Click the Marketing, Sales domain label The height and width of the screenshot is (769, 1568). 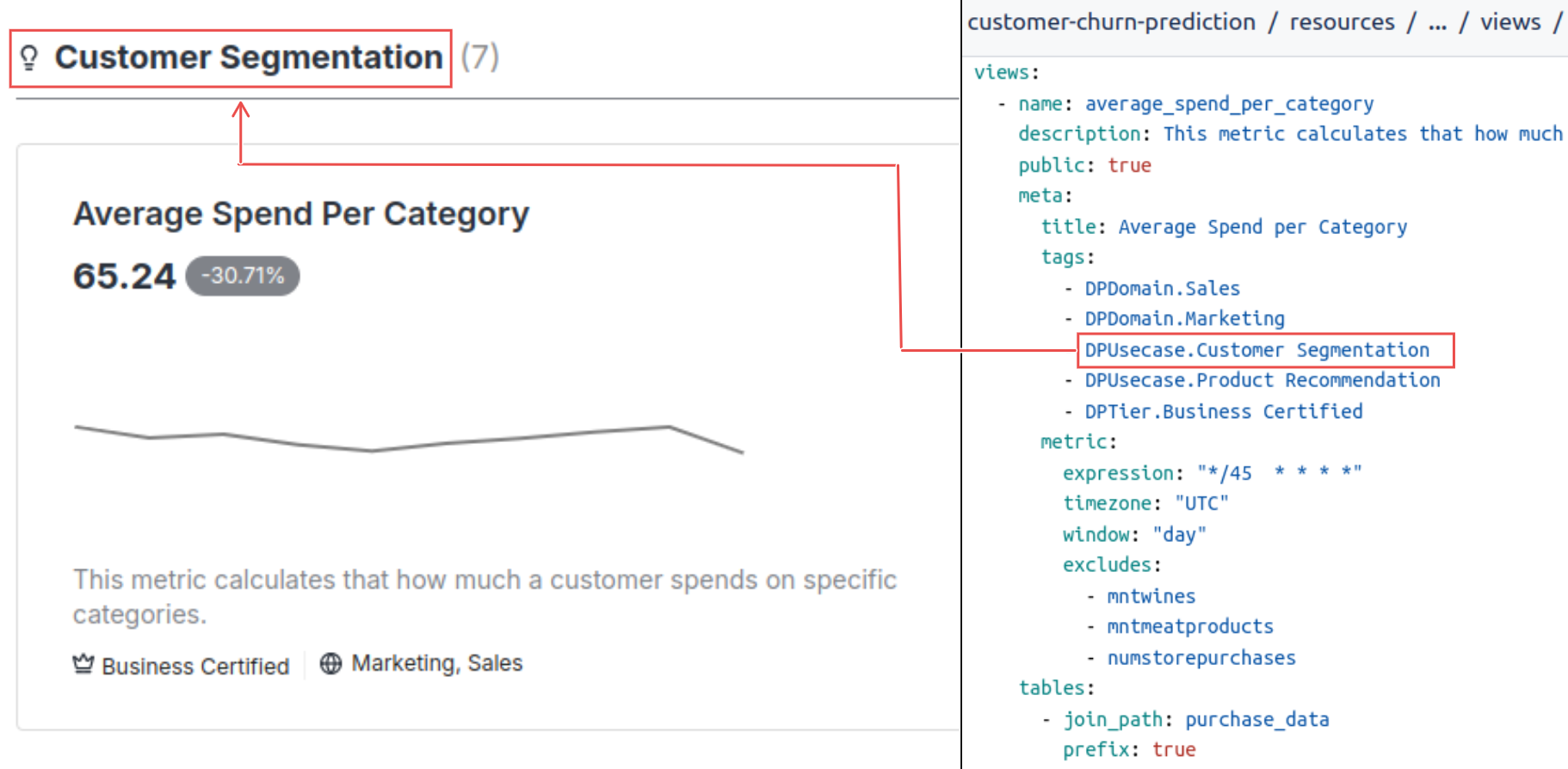tap(437, 663)
